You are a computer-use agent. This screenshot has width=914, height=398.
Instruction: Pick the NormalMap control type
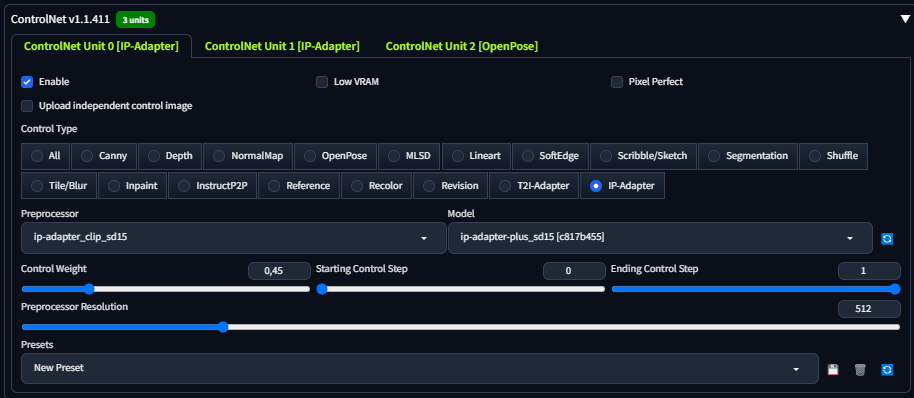(248, 156)
